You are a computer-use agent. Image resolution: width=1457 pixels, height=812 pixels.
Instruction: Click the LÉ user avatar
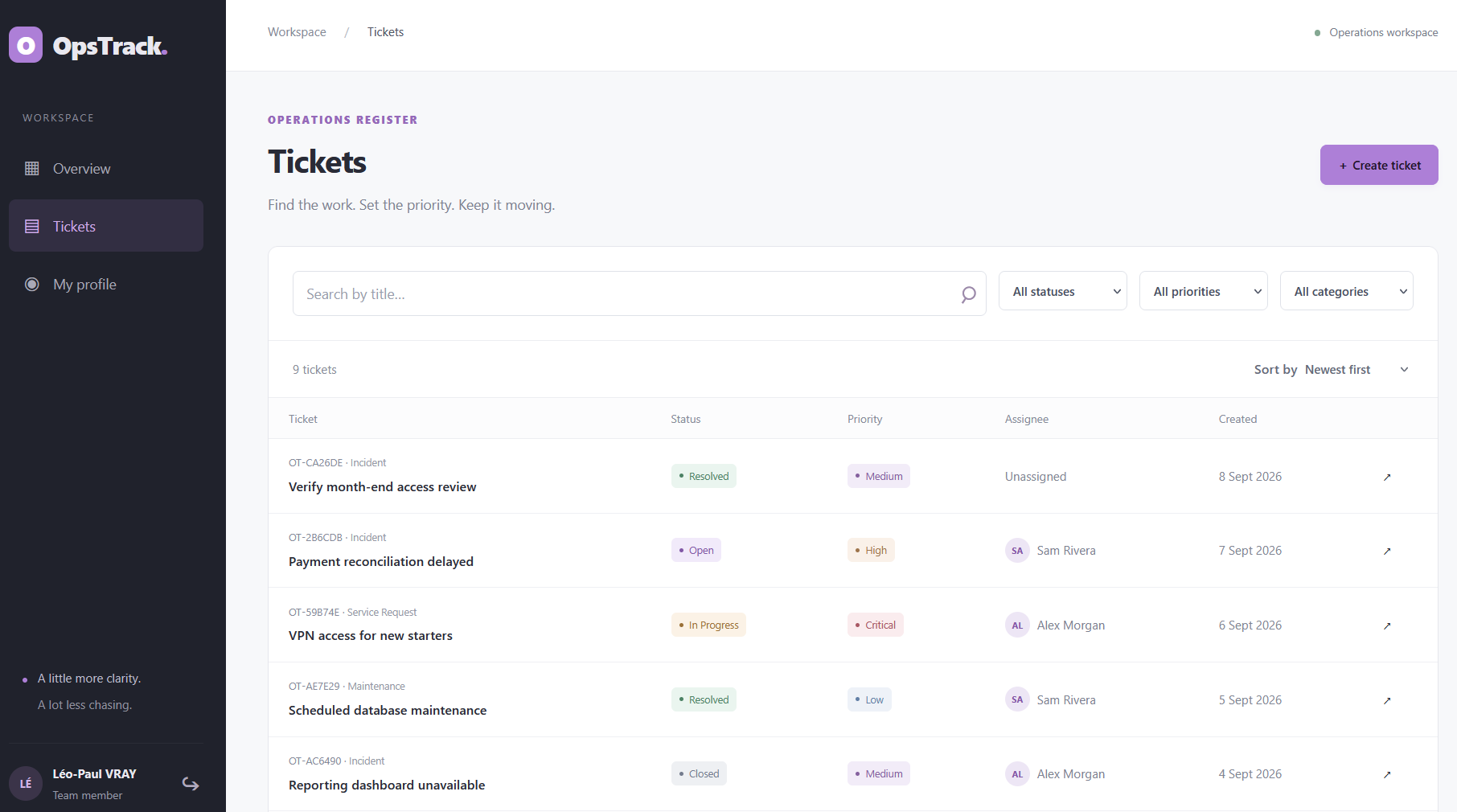(x=26, y=783)
